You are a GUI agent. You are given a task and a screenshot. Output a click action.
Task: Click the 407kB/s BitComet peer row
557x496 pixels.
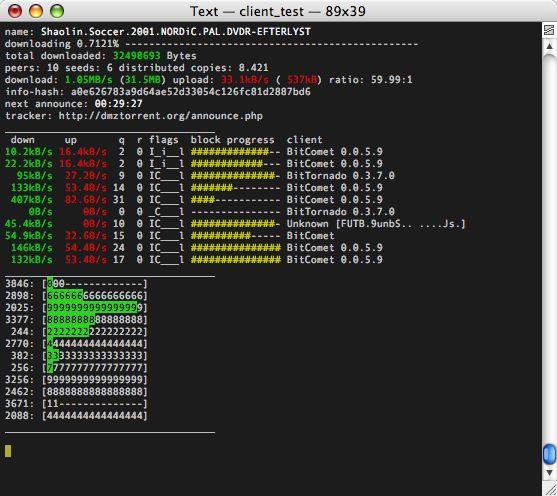point(194,200)
